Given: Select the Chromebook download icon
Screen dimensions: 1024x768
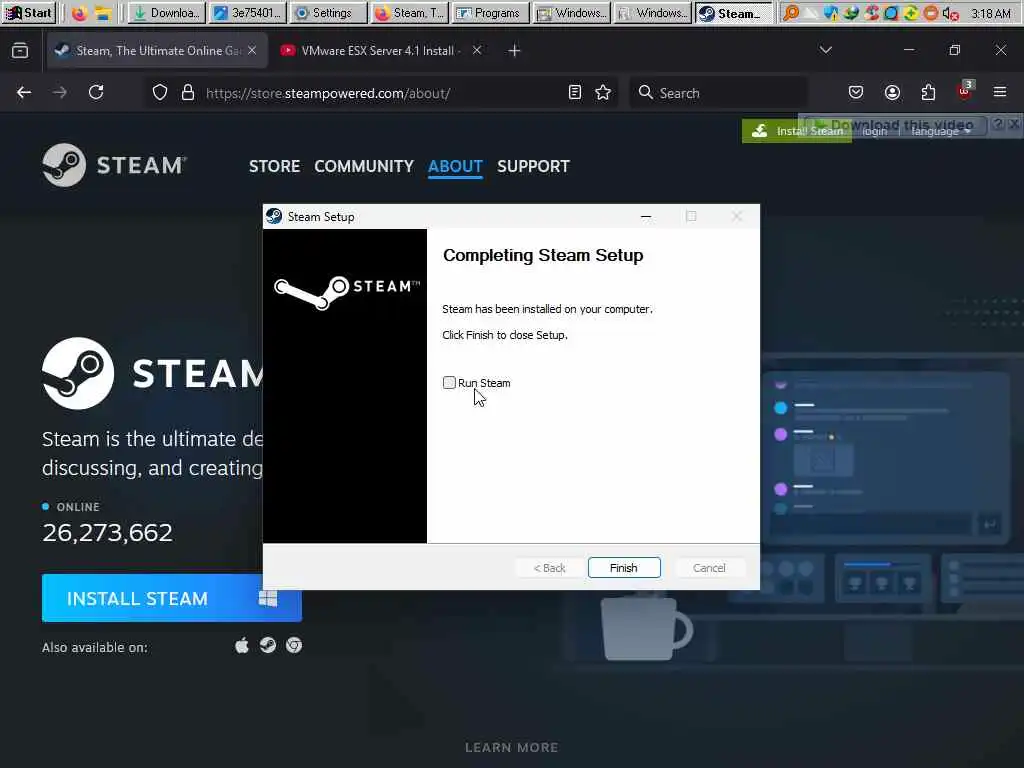Looking at the screenshot, I should point(294,646).
